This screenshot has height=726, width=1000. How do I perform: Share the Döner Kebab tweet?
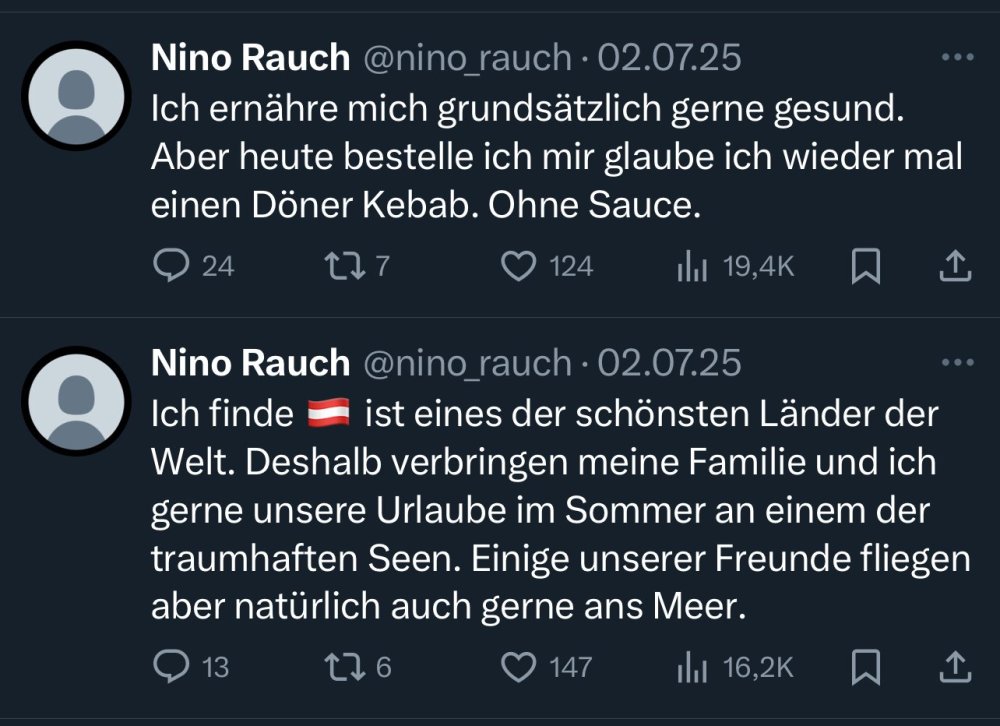point(955,266)
